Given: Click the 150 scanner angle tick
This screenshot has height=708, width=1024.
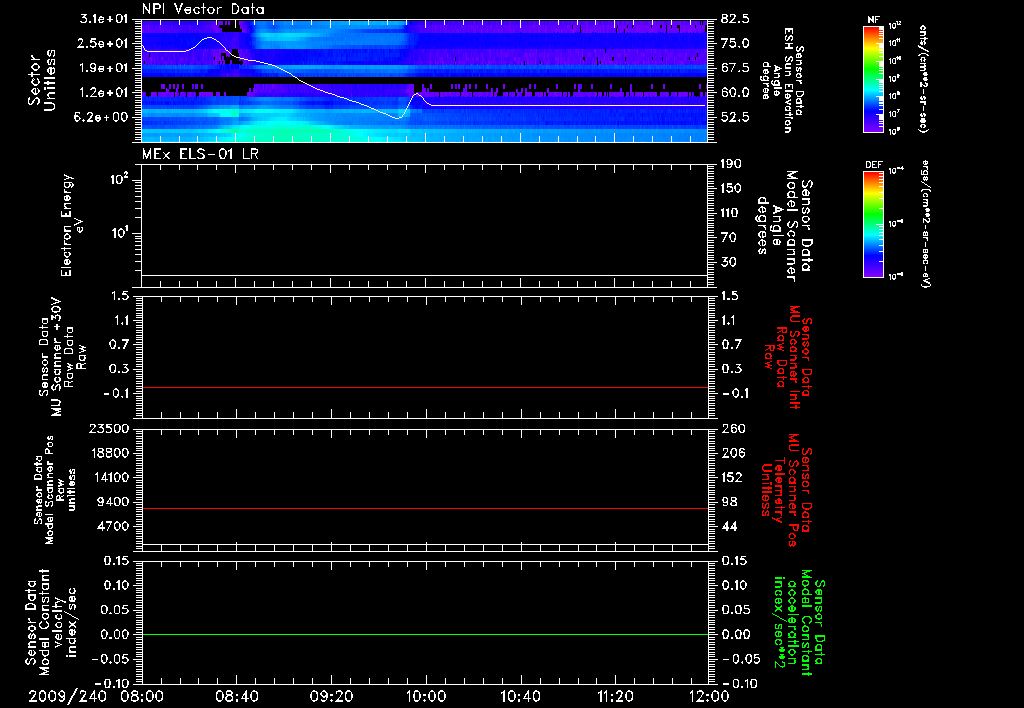Looking at the screenshot, I should click(731, 189).
